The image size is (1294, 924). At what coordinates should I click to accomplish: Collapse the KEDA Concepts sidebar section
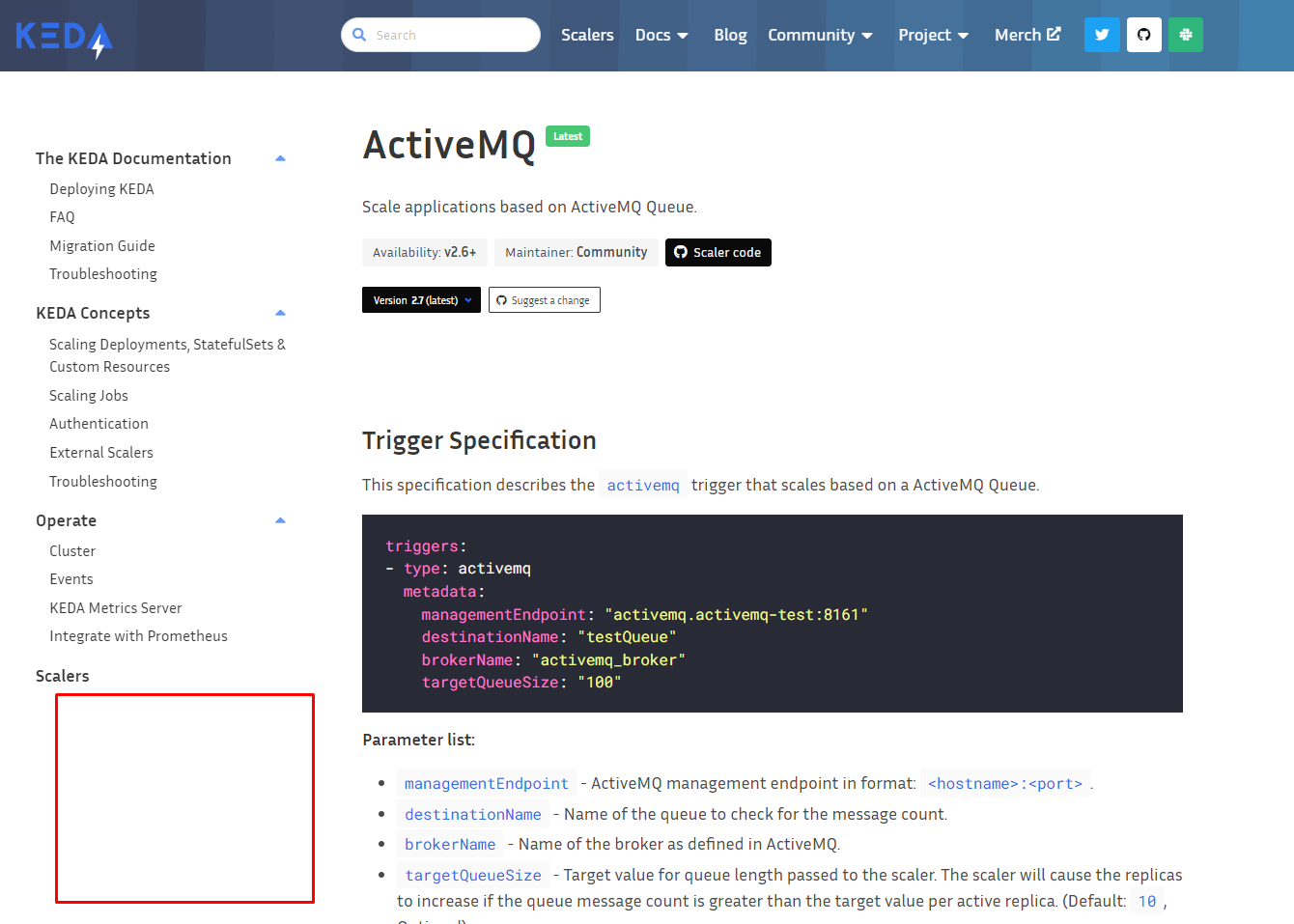point(280,312)
